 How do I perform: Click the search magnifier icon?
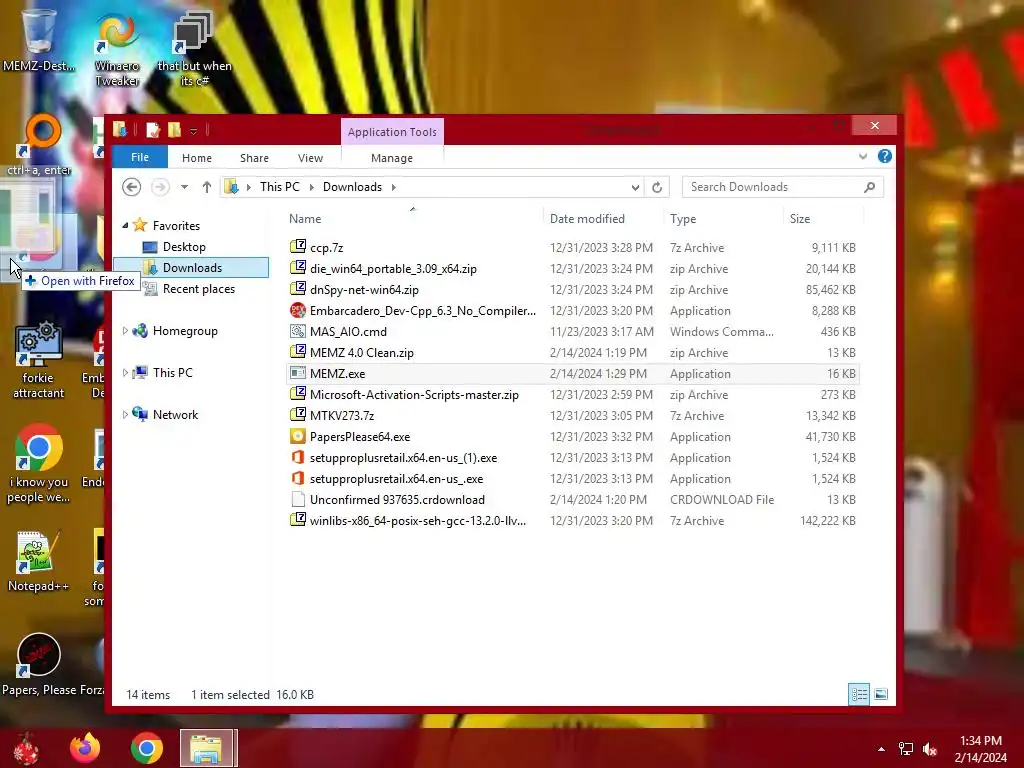tap(869, 187)
